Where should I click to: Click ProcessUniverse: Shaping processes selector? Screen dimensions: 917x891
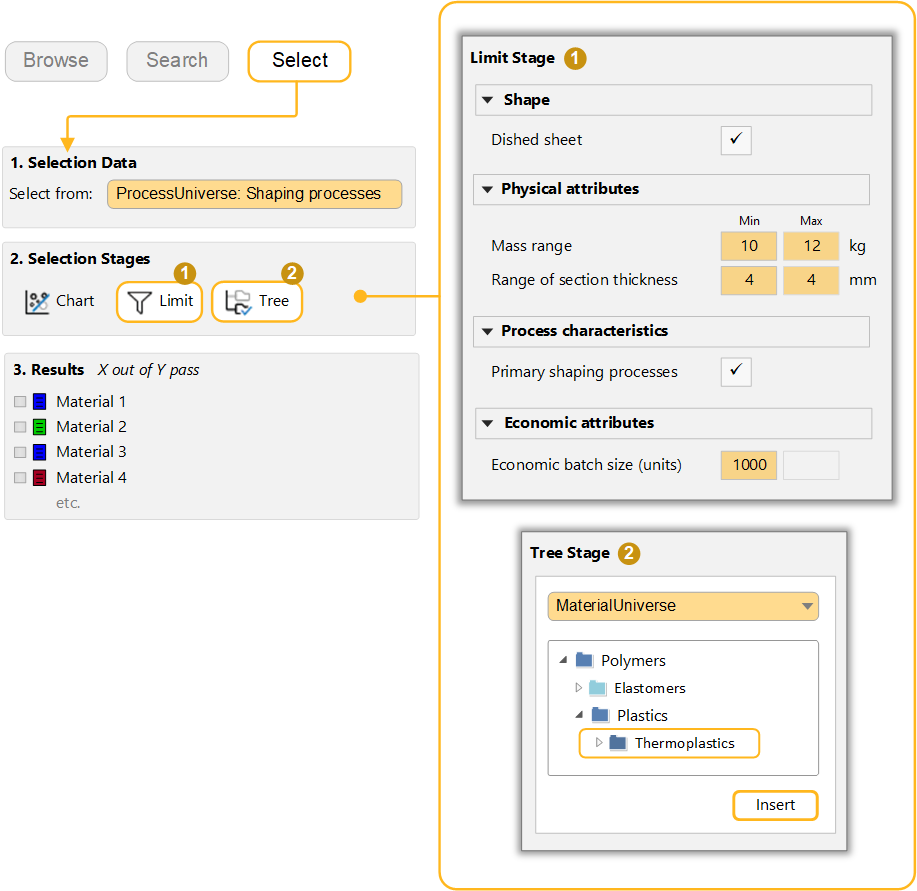pyautogui.click(x=254, y=194)
